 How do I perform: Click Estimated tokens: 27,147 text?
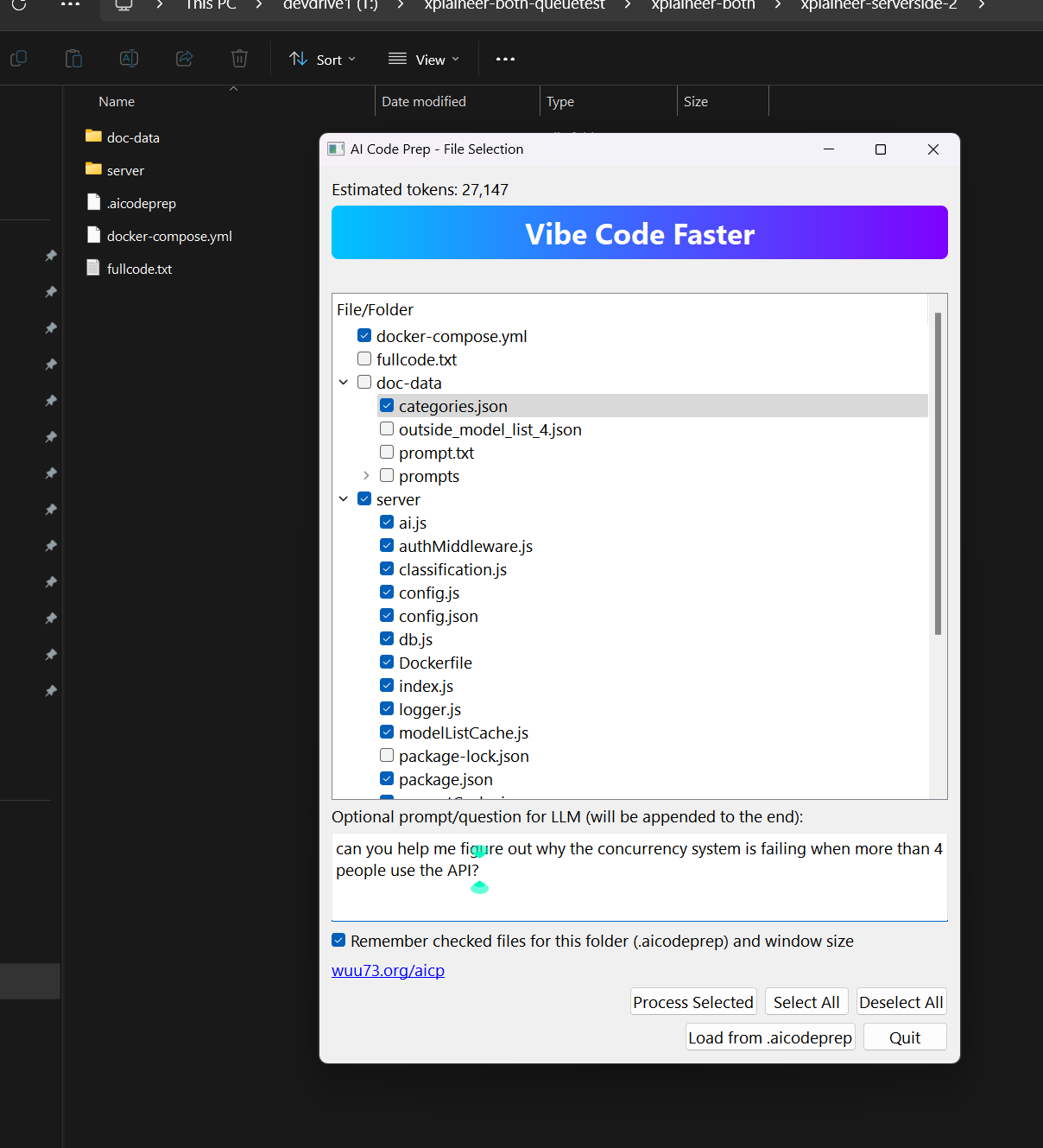pyautogui.click(x=420, y=189)
